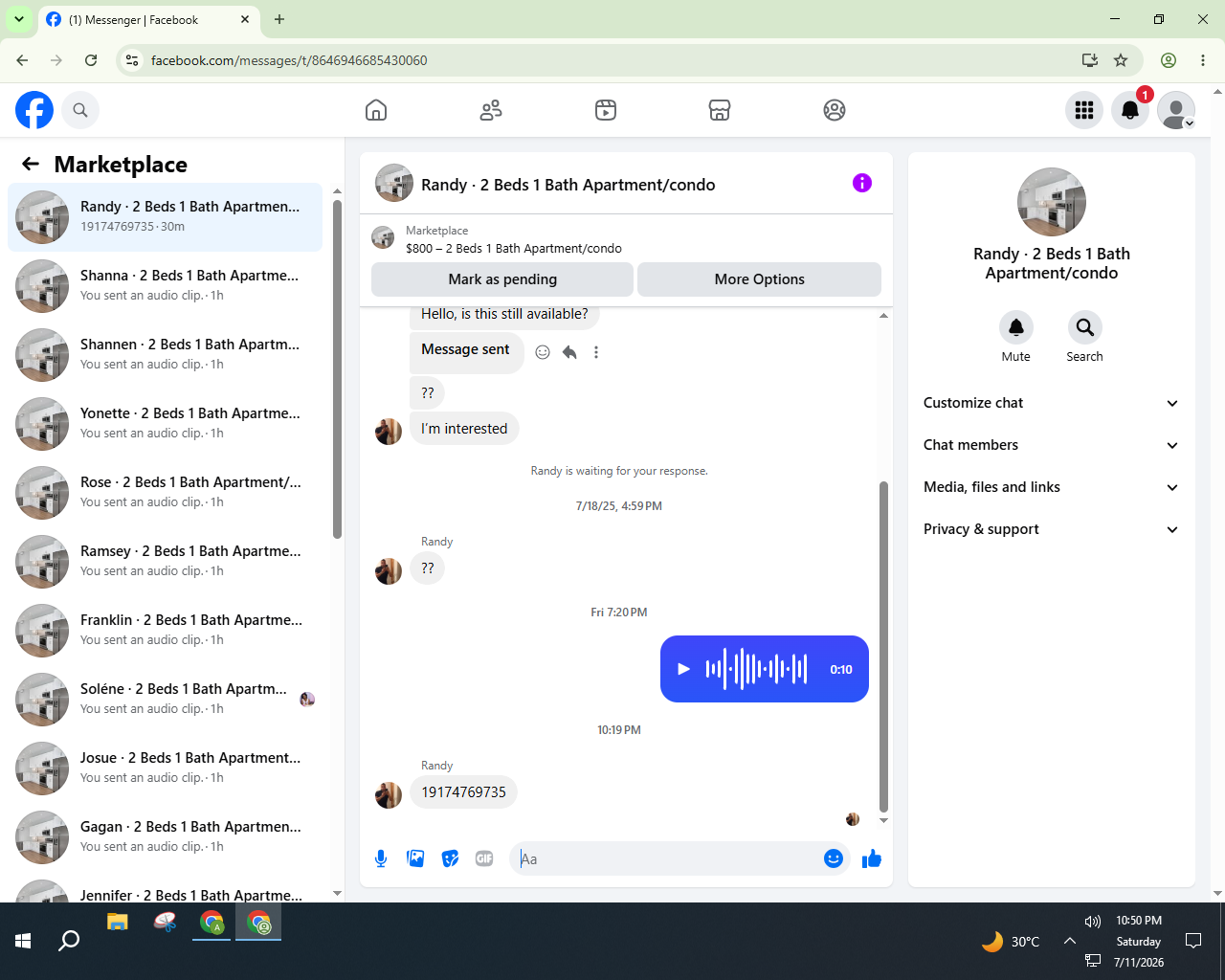React with emoji to 'Message sent'
The height and width of the screenshot is (980, 1225).
pos(543,352)
